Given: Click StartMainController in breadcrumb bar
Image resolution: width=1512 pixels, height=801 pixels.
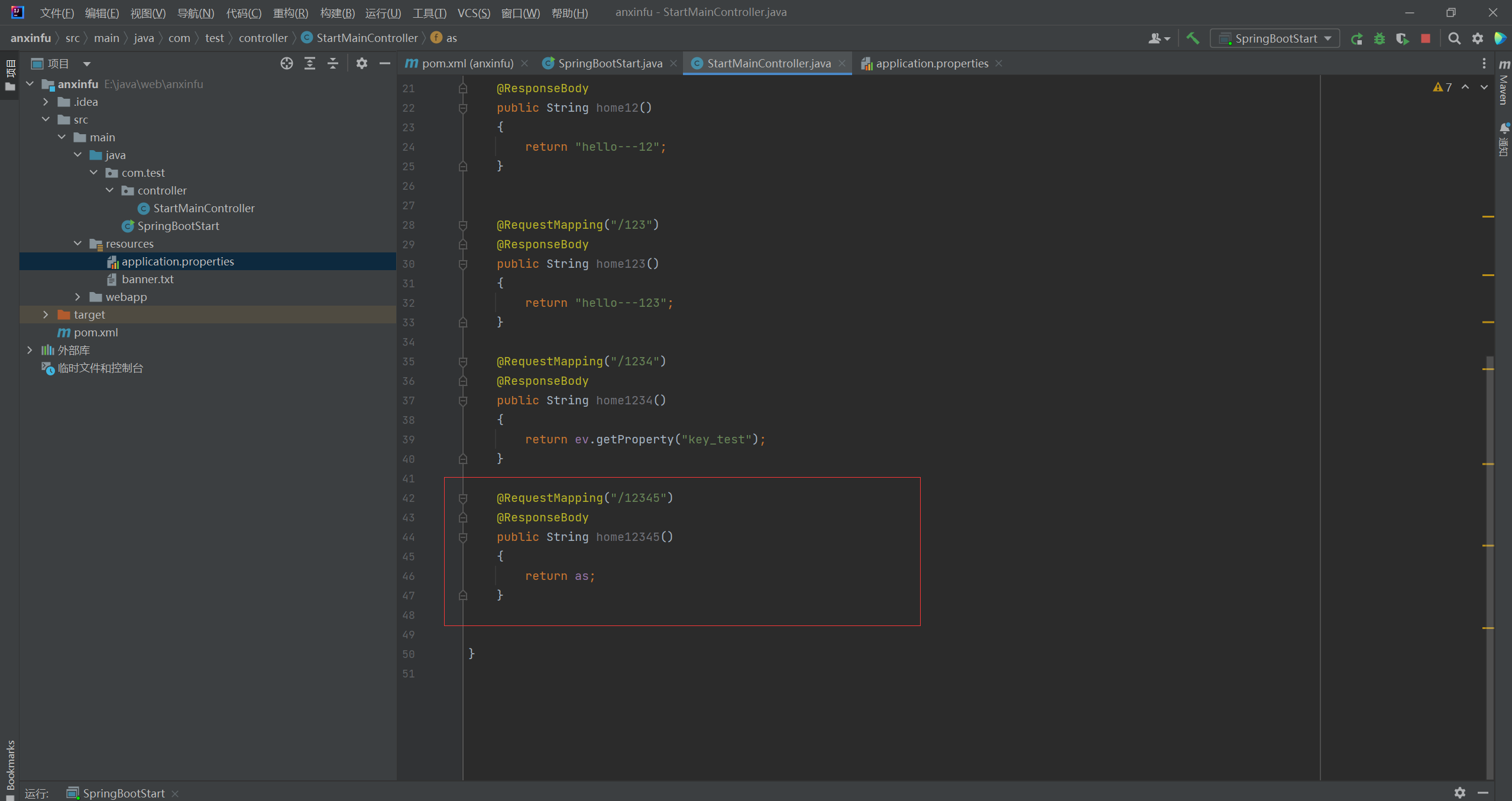Looking at the screenshot, I should [366, 38].
